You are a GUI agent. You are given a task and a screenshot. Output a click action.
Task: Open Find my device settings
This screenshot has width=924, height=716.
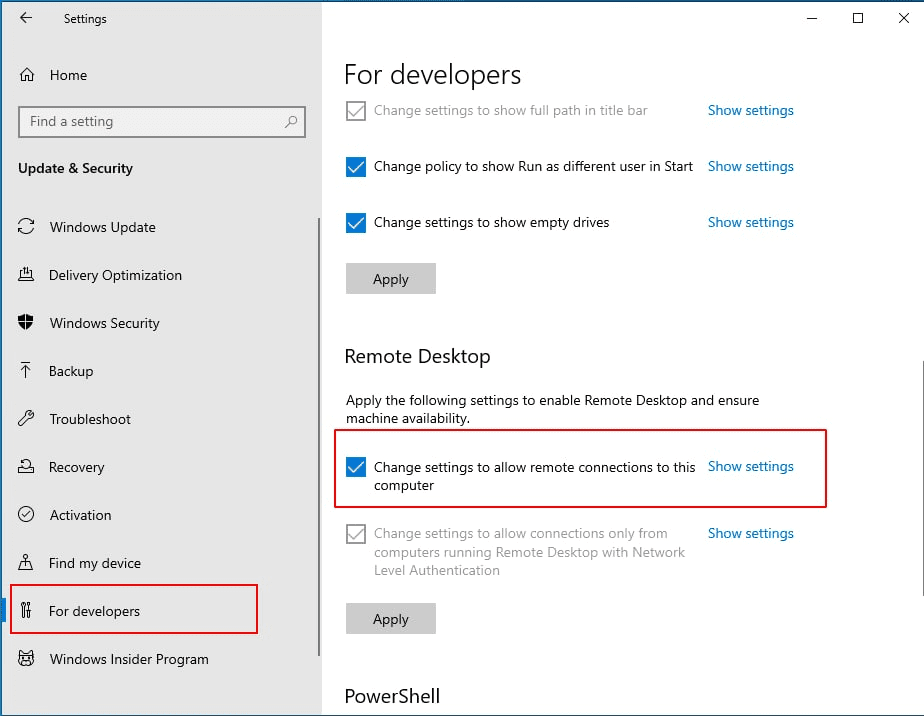pyautogui.click(x=94, y=563)
